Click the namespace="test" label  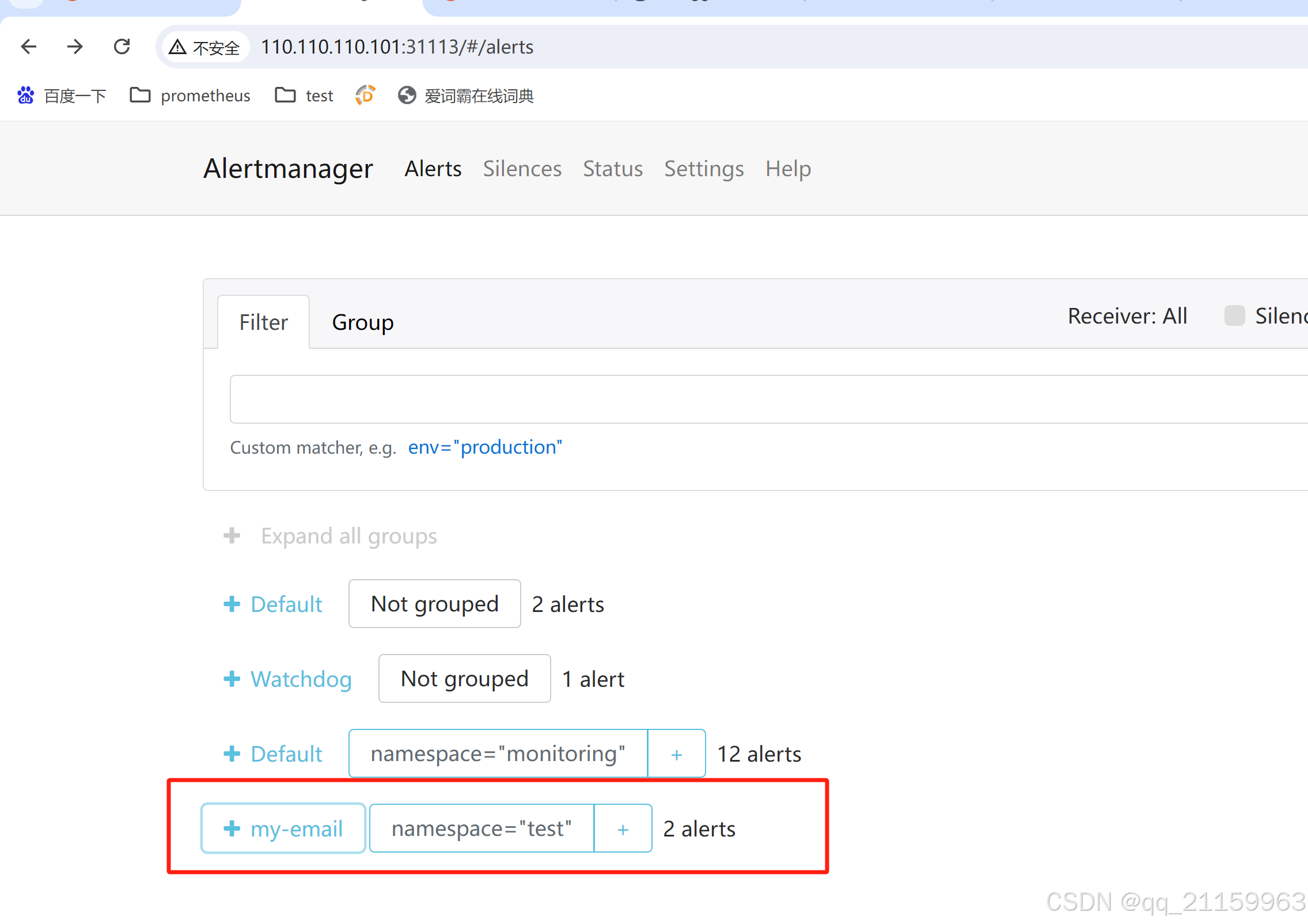click(x=482, y=828)
